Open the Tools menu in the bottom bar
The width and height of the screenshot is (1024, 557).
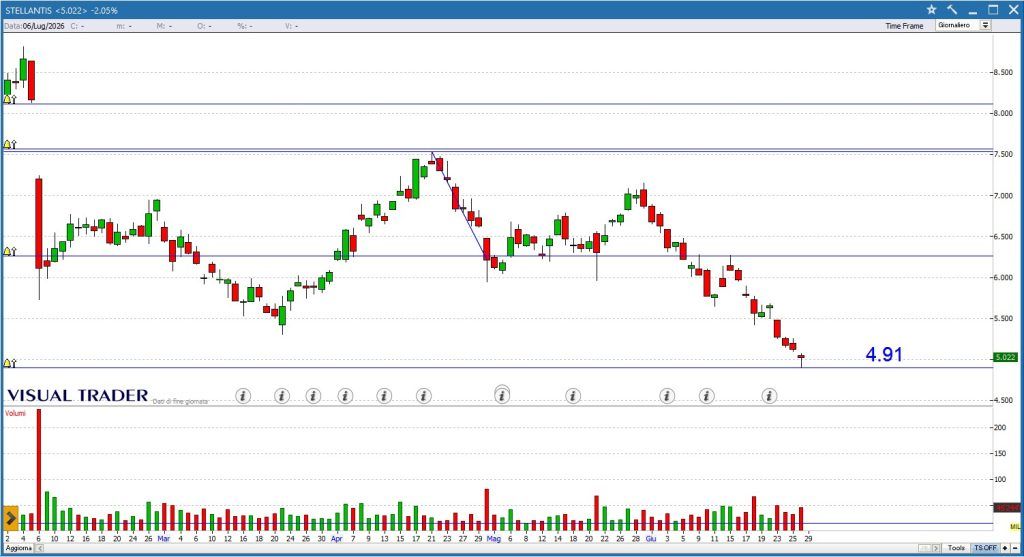[956, 549]
